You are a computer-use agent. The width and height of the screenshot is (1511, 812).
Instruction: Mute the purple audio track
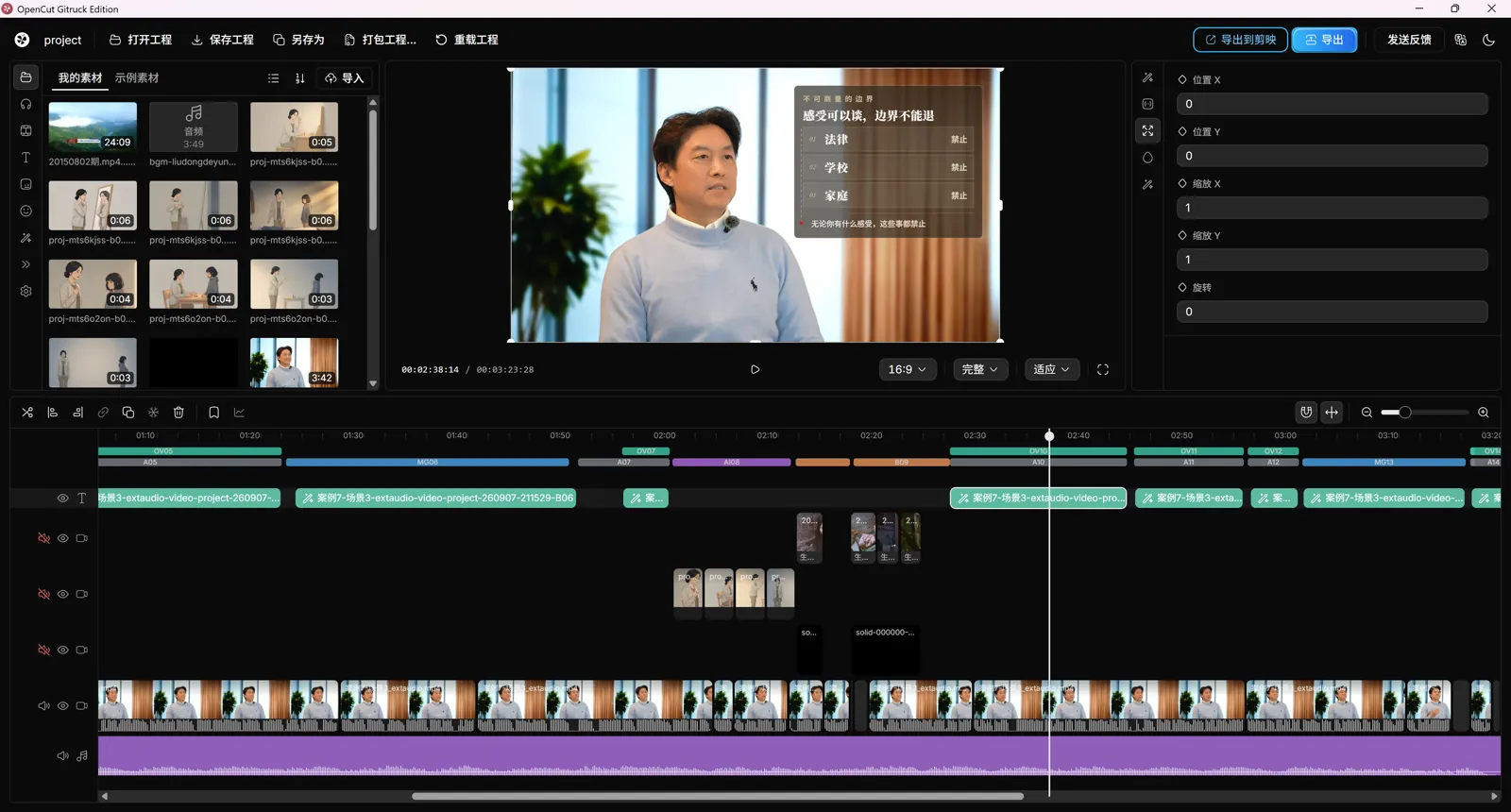pyautogui.click(x=62, y=755)
